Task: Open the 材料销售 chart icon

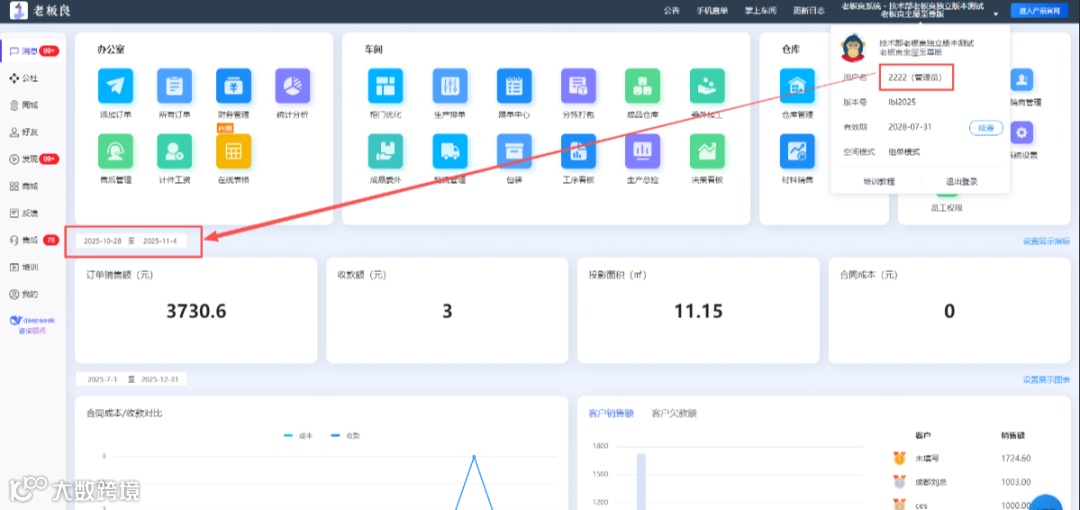Action: [797, 152]
